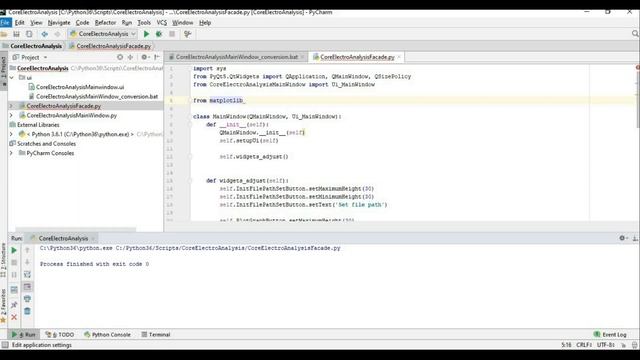This screenshot has width=640, height=360.
Task: Select CoreElectroAnalysisMainWindow_conversion.bat in project tree
Action: (x=97, y=97)
